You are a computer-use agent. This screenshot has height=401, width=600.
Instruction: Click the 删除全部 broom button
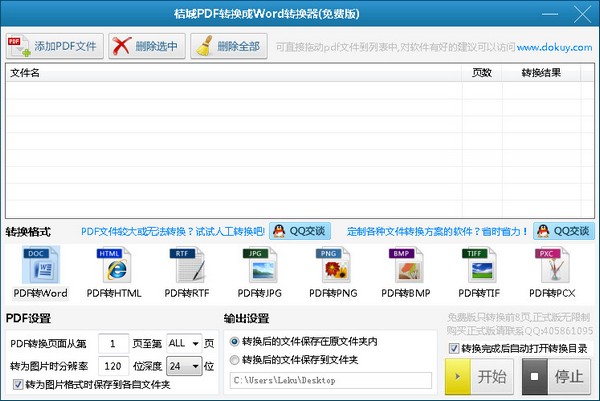[229, 46]
